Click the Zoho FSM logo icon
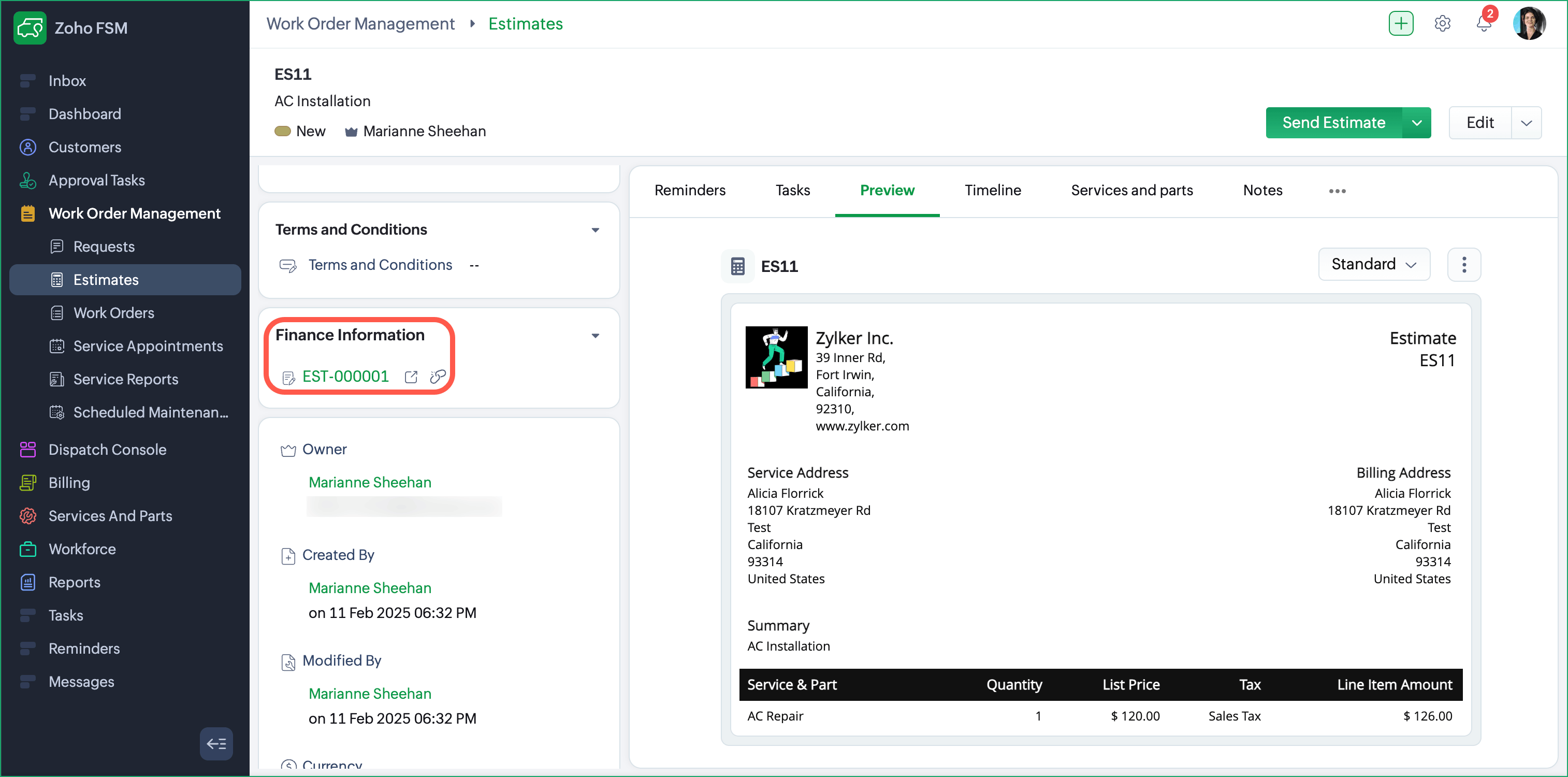The height and width of the screenshot is (777, 1568). tap(30, 27)
